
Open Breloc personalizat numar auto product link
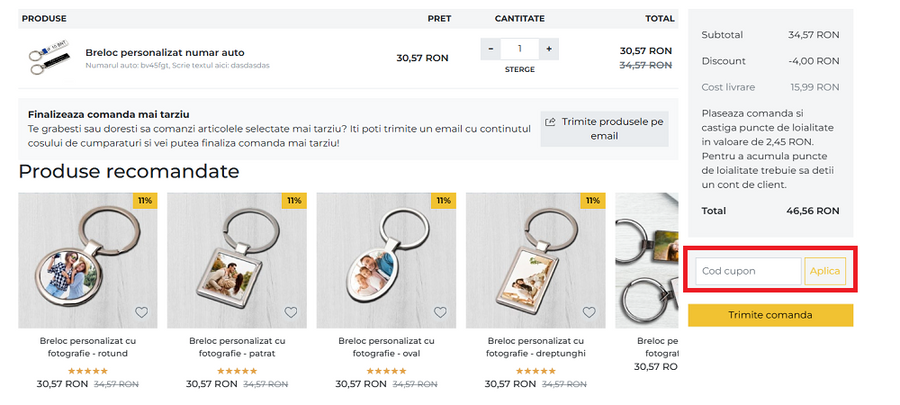165,52
